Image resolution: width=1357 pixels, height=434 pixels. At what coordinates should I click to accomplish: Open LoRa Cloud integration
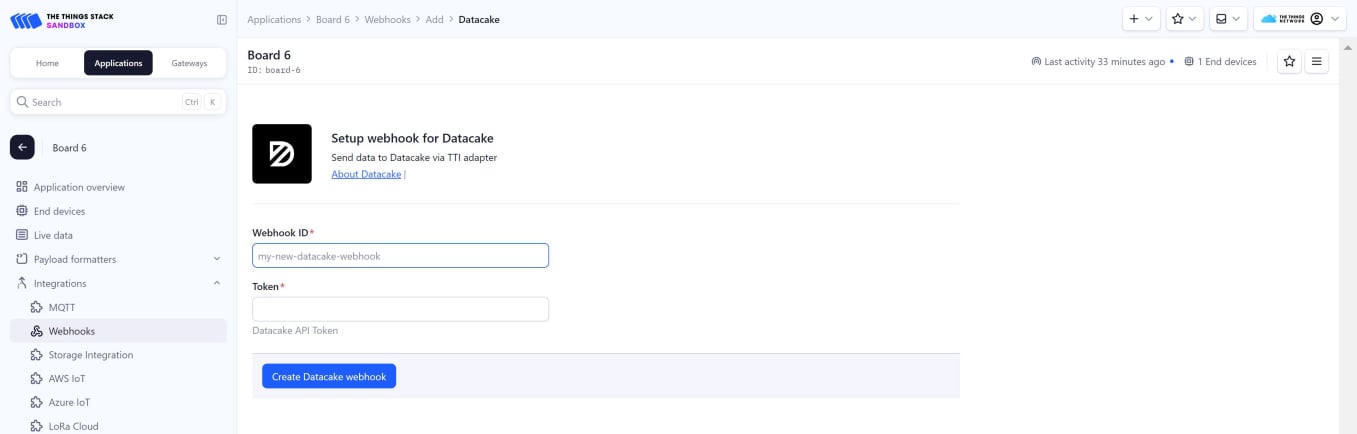74,426
